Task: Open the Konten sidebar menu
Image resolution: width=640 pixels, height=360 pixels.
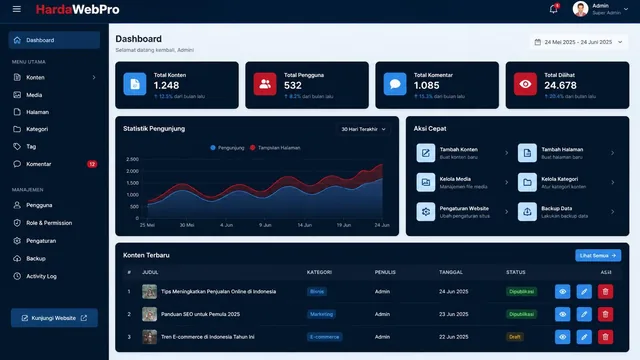Action: 54,77
